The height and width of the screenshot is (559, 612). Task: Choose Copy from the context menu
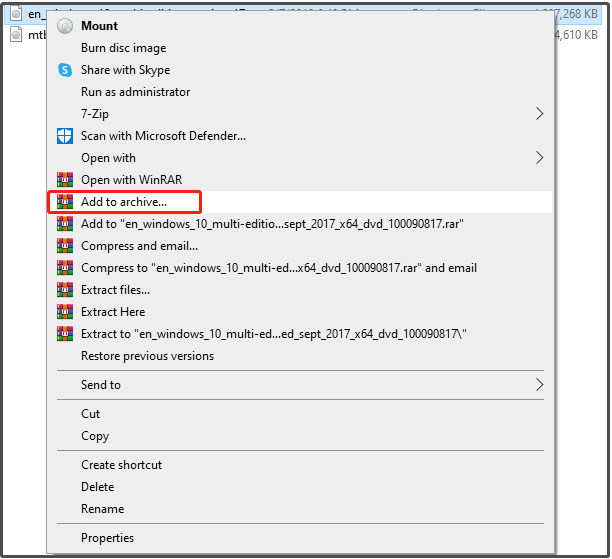click(x=95, y=436)
